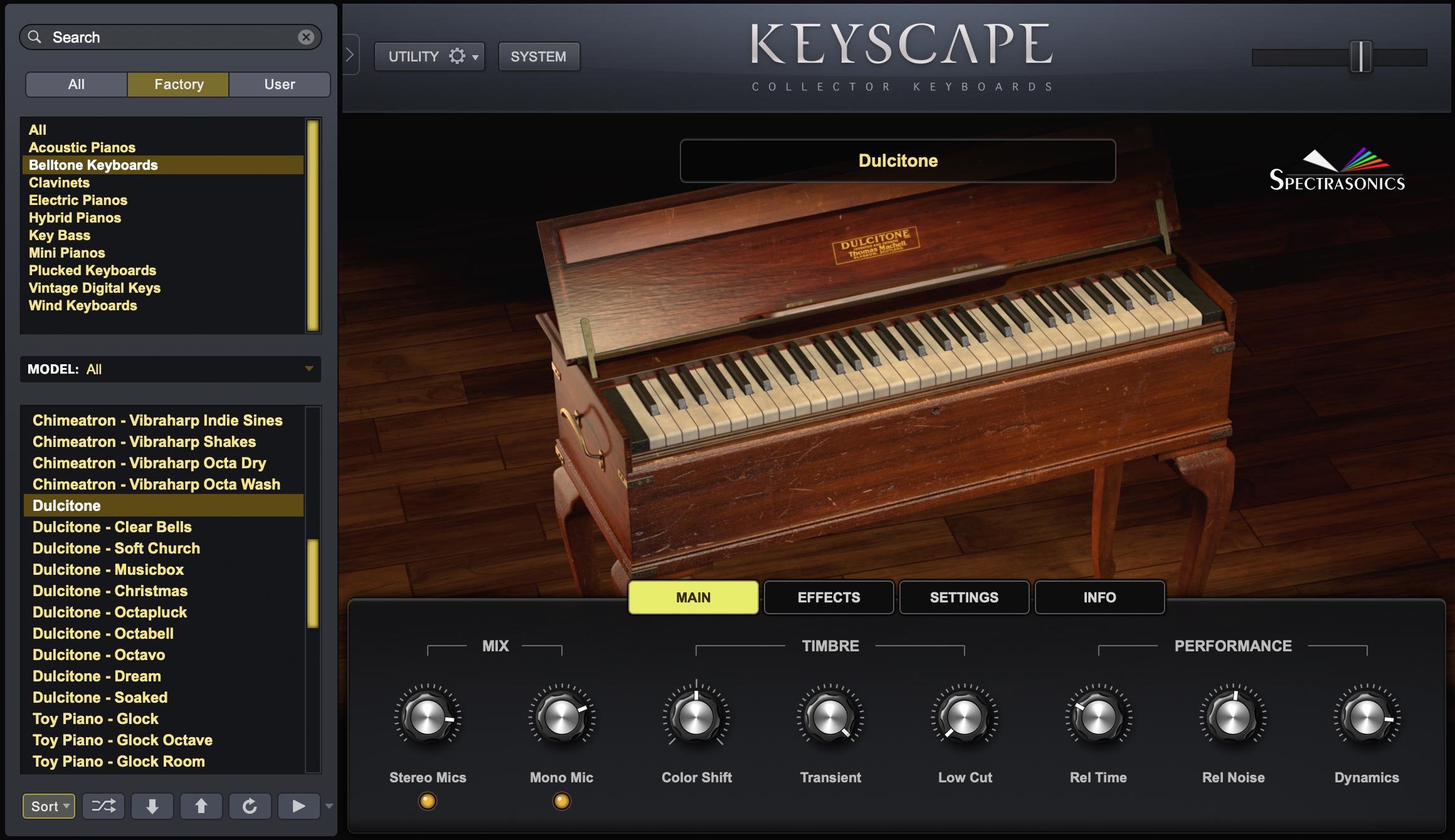The height and width of the screenshot is (840, 1455).
Task: Click the Color Shift knob
Action: click(x=696, y=717)
